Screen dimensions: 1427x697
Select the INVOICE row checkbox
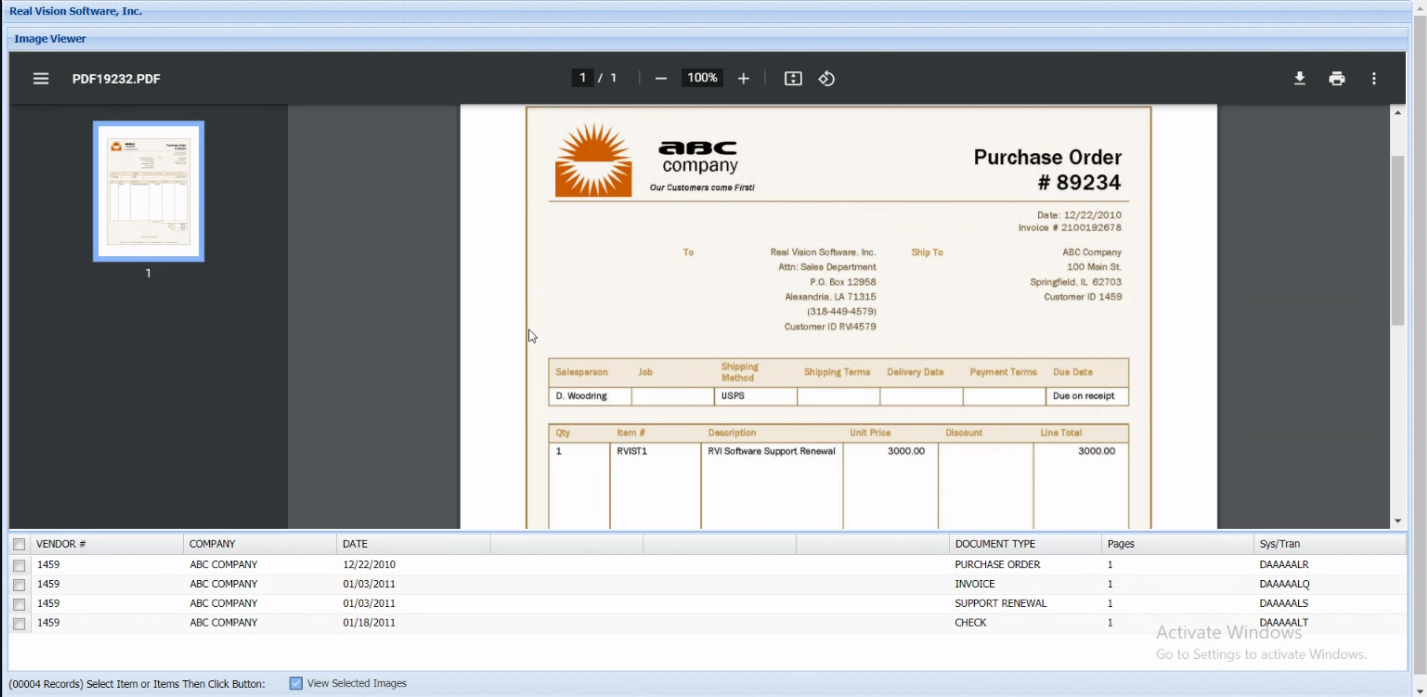19,585
